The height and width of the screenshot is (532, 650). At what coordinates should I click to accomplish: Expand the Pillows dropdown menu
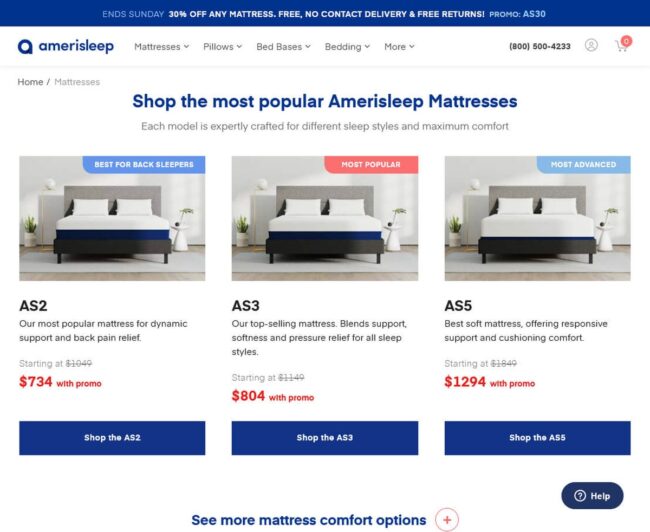coord(222,46)
